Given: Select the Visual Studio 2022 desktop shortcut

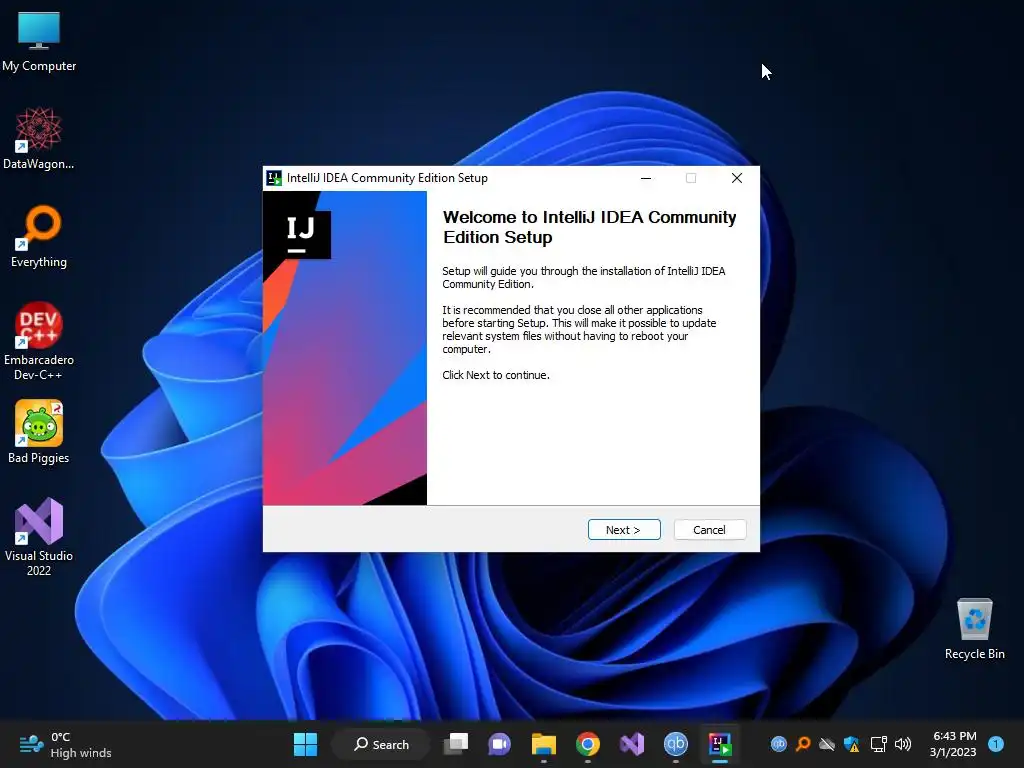Looking at the screenshot, I should pyautogui.click(x=39, y=537).
